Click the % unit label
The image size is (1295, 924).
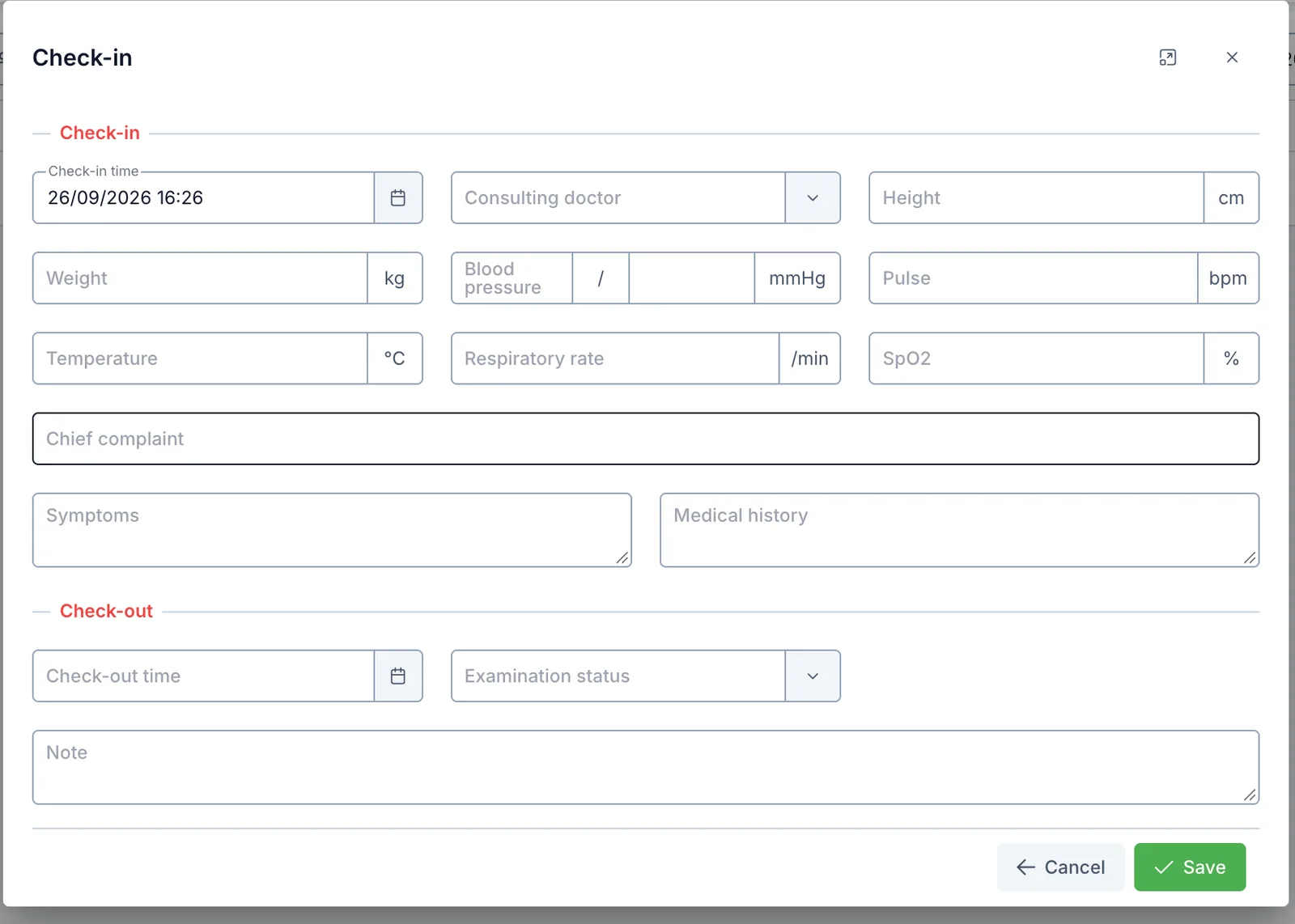[1231, 358]
